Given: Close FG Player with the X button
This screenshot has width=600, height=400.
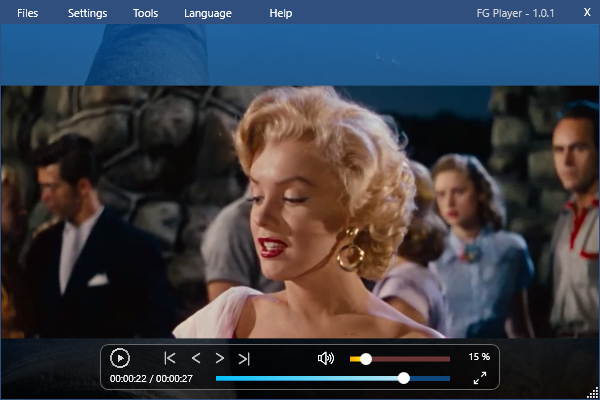Looking at the screenshot, I should (587, 12).
